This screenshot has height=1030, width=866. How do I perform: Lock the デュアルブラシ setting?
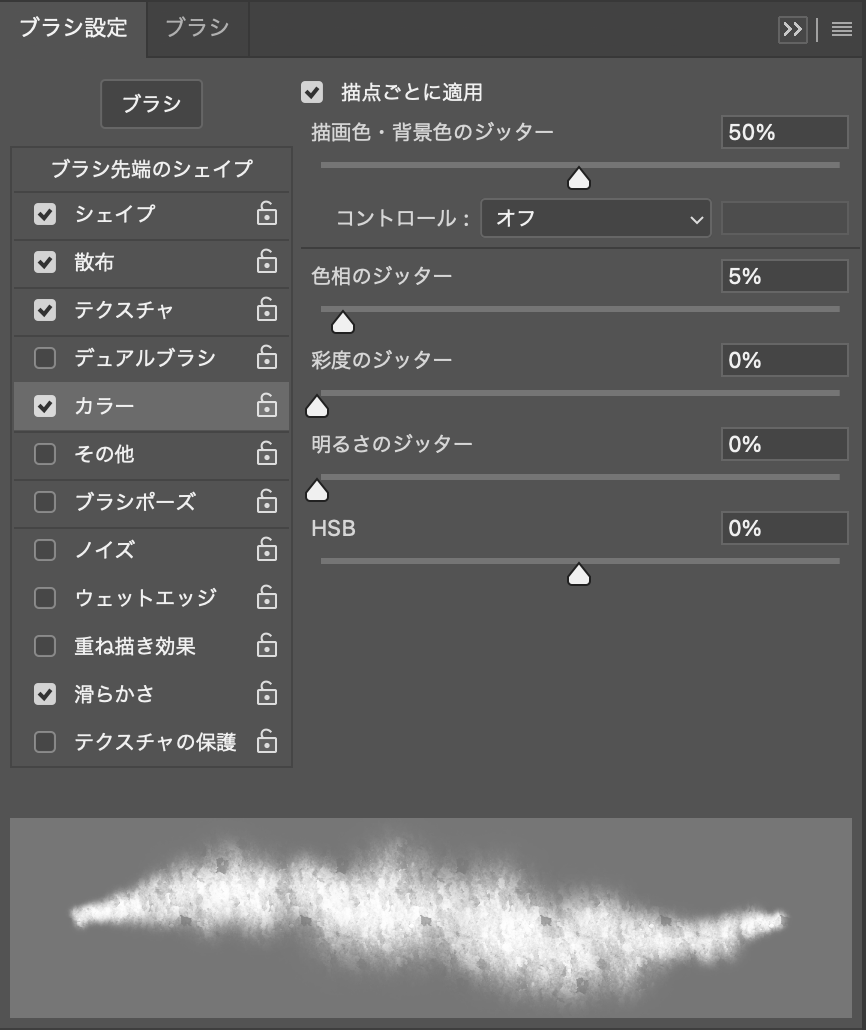click(x=266, y=358)
